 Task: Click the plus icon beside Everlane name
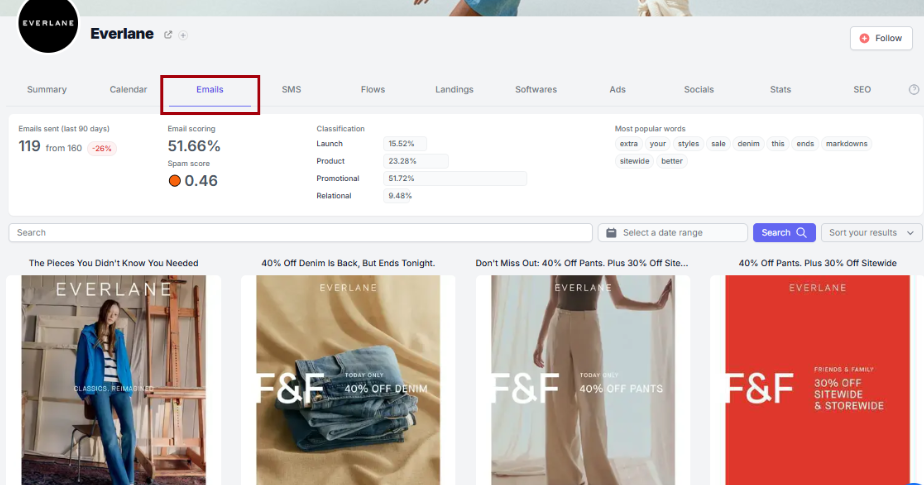[183, 35]
